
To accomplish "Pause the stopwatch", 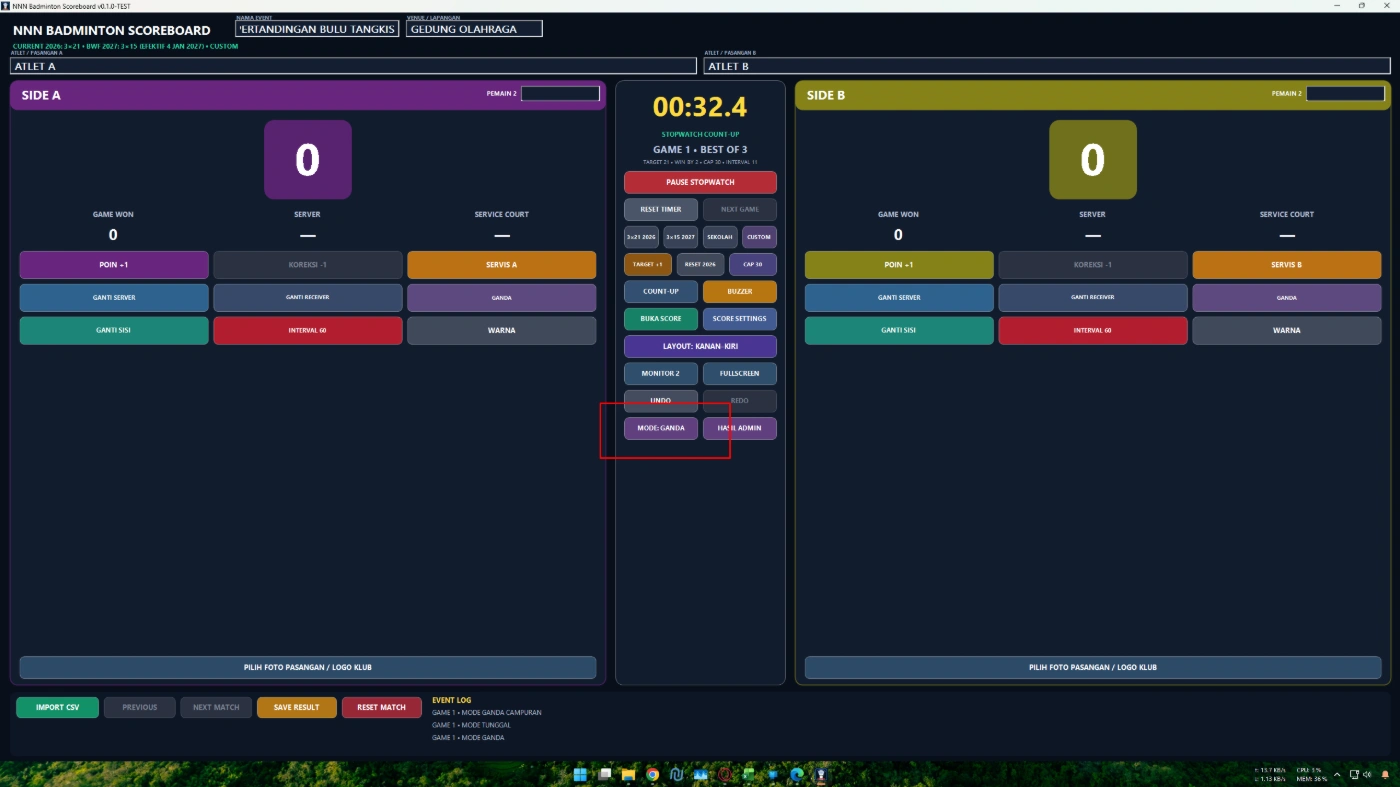I will pyautogui.click(x=700, y=182).
